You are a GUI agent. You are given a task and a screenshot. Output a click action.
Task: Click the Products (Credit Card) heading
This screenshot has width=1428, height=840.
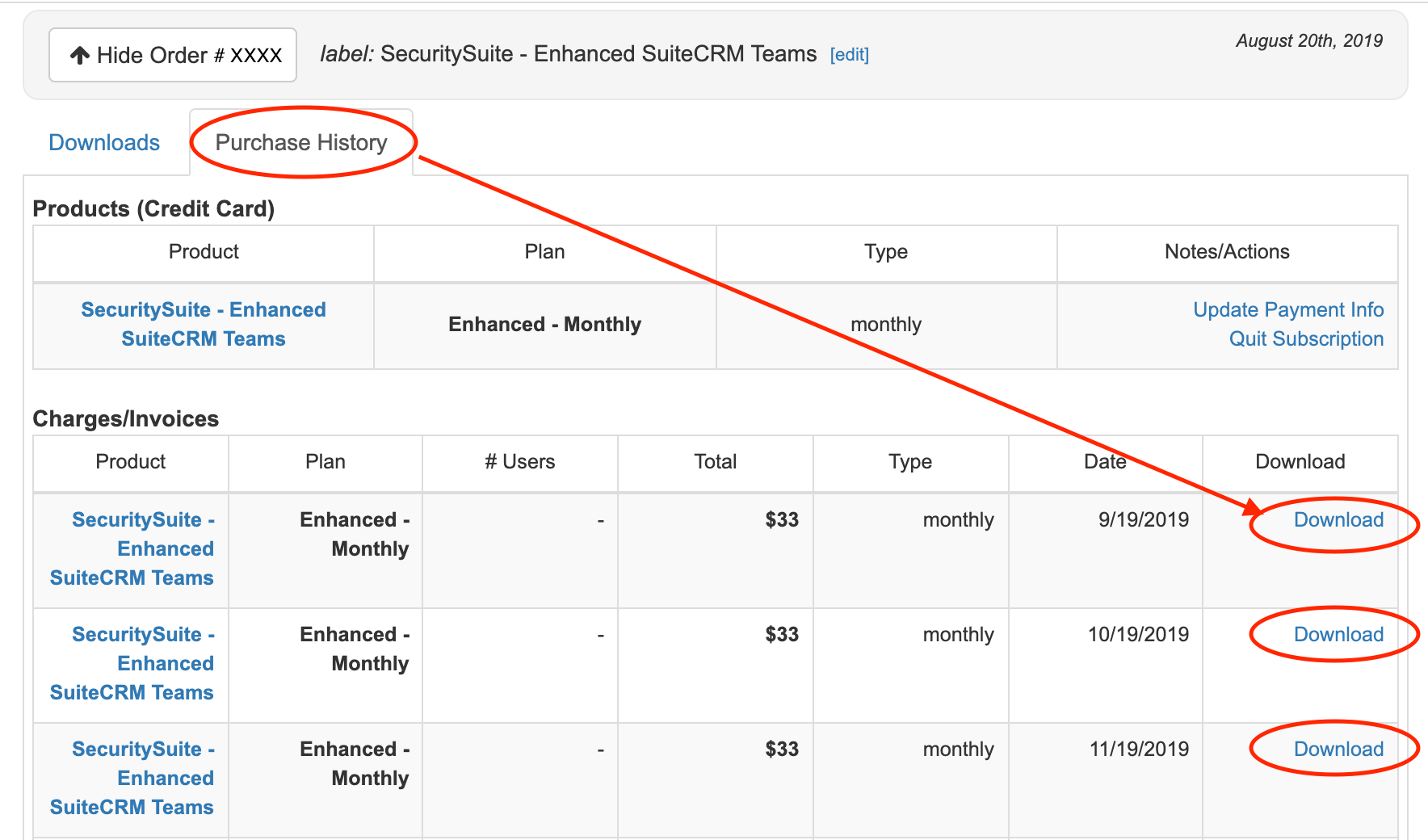coord(153,208)
